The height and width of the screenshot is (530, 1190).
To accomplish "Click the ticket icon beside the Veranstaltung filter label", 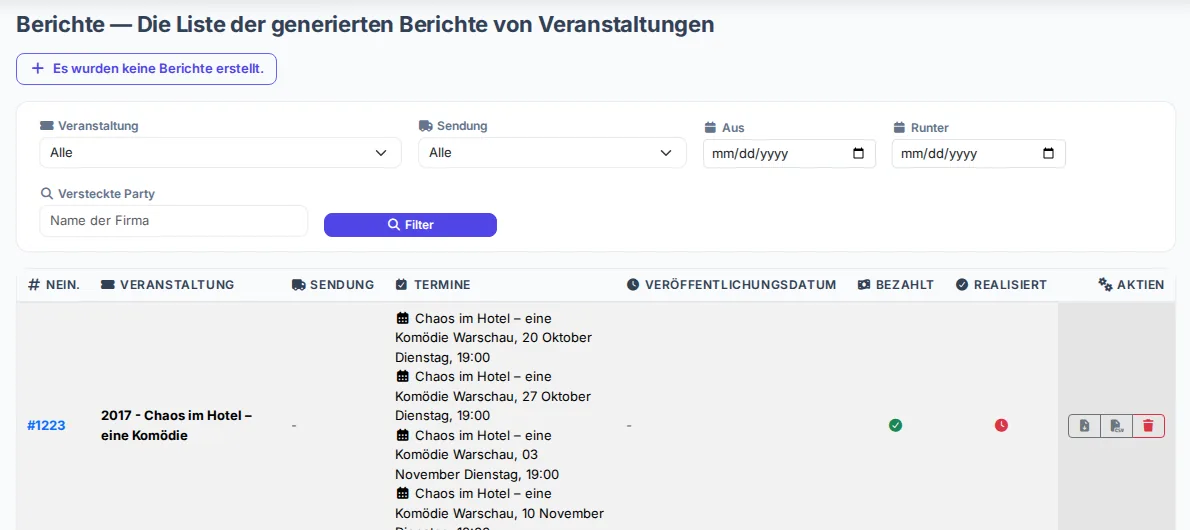I will point(47,126).
